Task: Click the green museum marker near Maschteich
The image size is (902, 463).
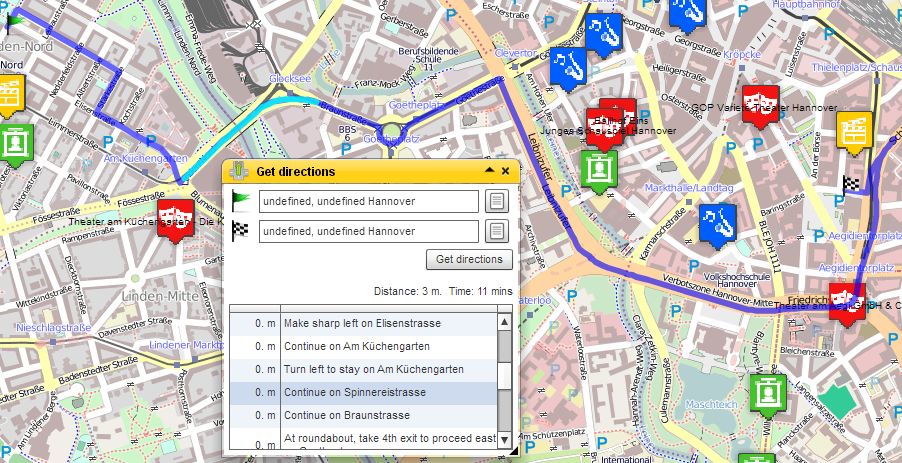Action: point(768,396)
